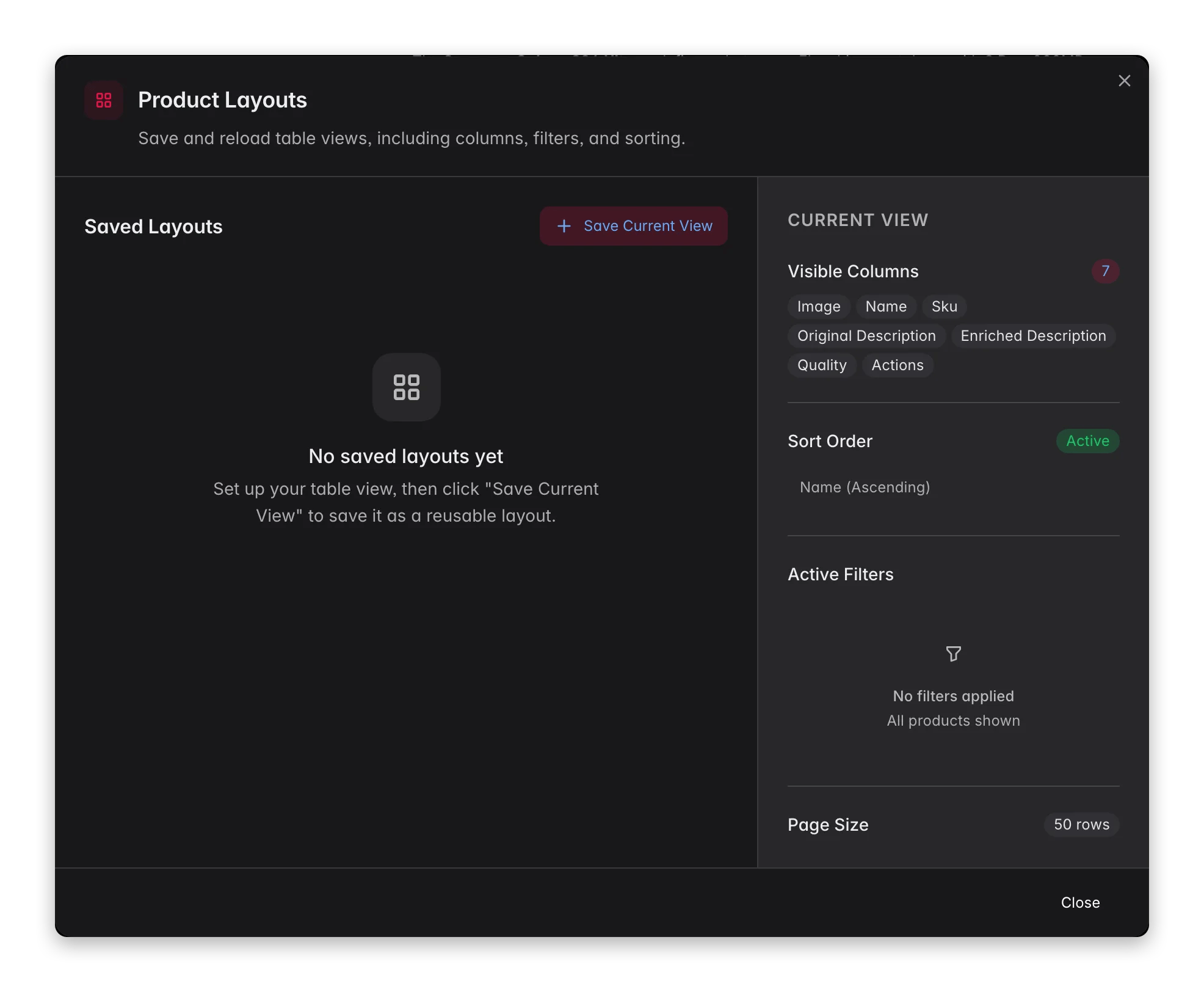The width and height of the screenshot is (1204, 992).
Task: Click Save Current View button
Action: point(633,226)
